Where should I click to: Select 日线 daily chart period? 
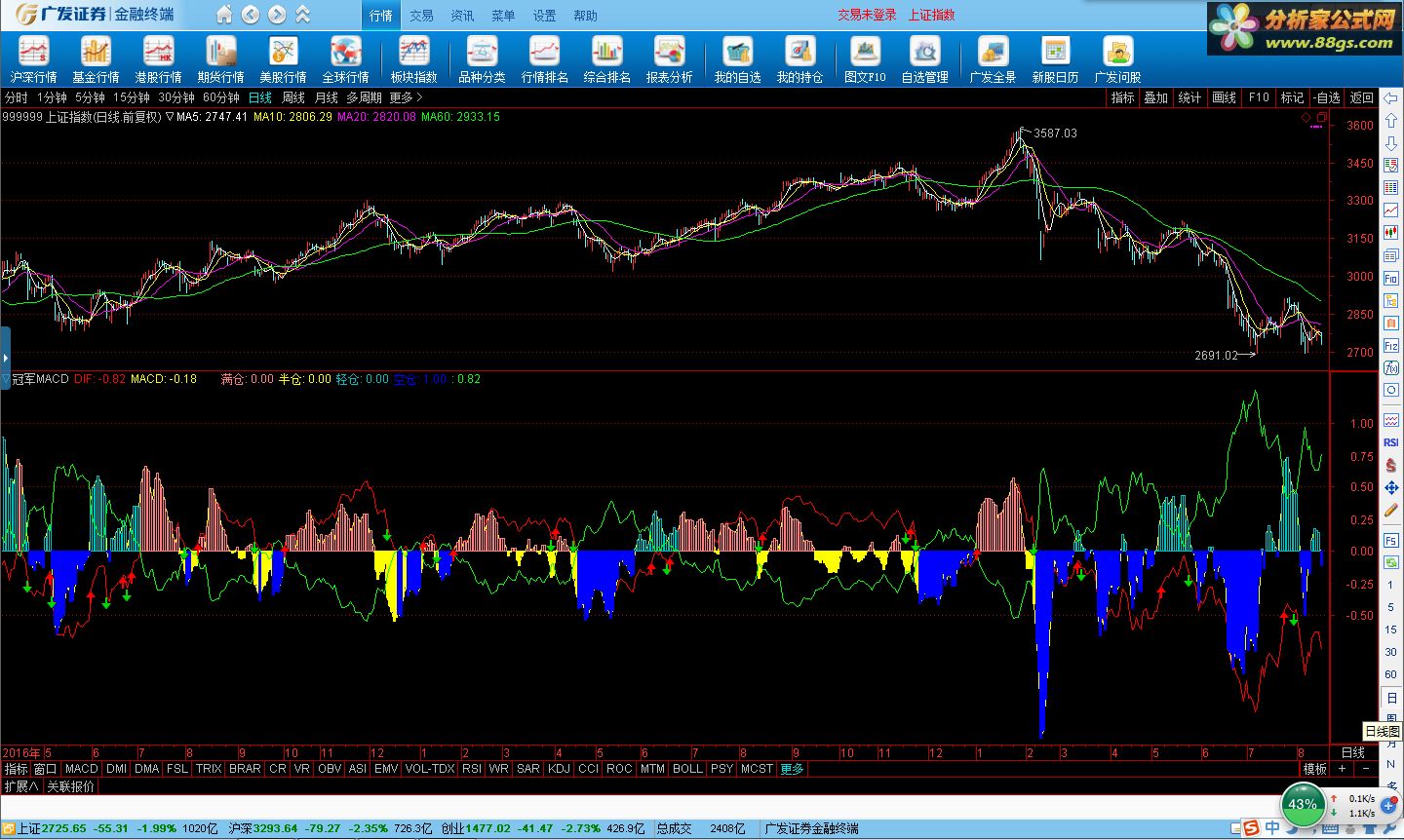[260, 97]
